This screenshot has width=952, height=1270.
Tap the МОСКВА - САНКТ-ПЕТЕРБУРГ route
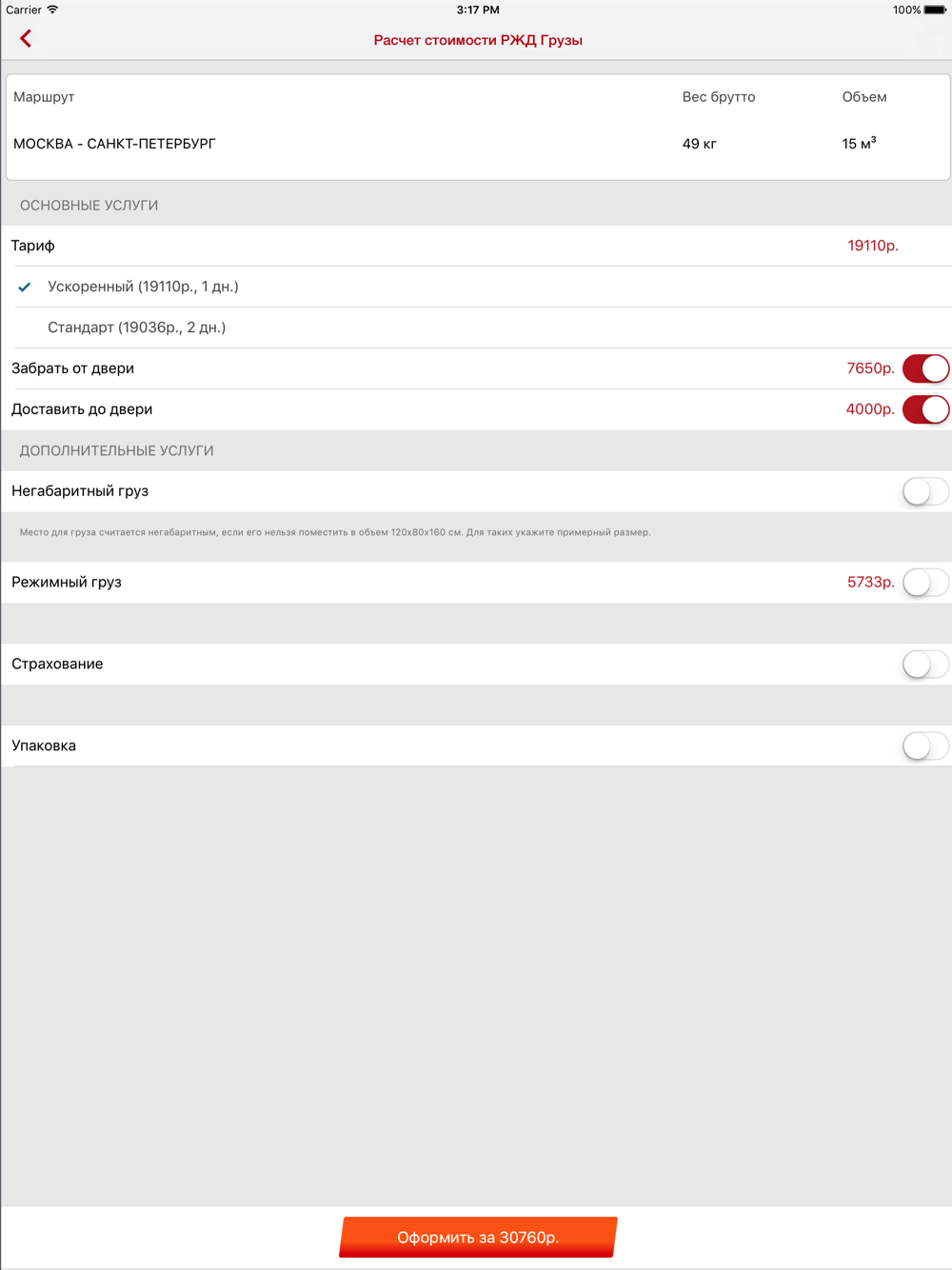coord(114,144)
